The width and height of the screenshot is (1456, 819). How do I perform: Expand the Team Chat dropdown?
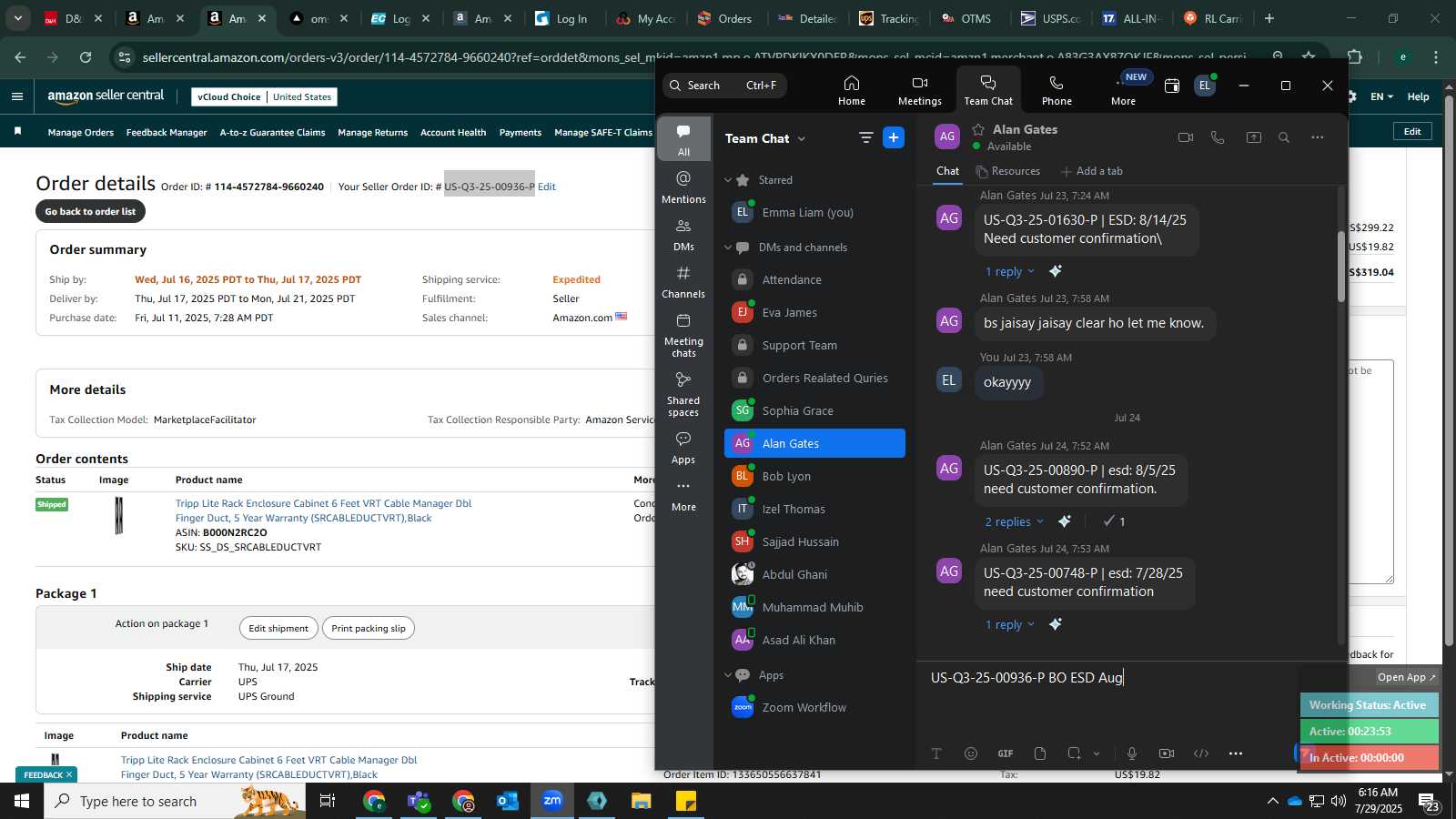802,139
